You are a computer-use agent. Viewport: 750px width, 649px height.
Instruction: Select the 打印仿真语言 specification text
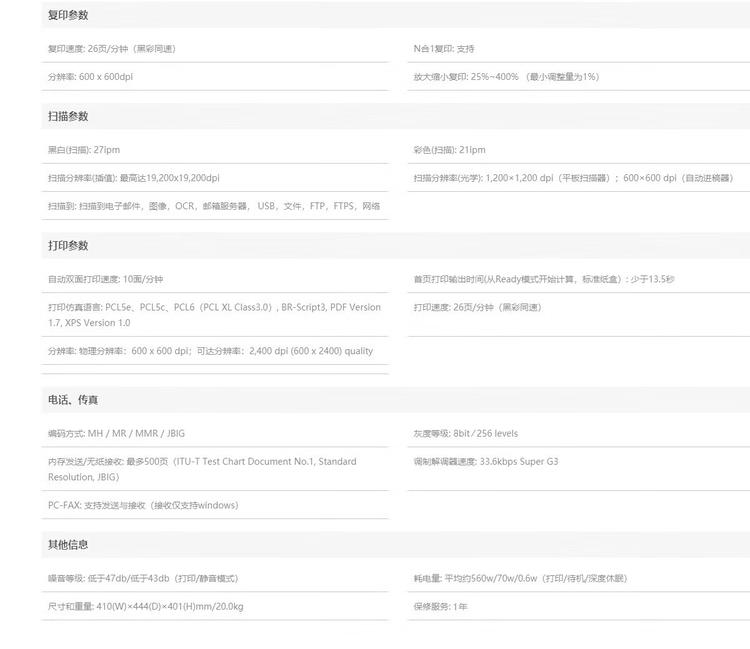tap(214, 315)
